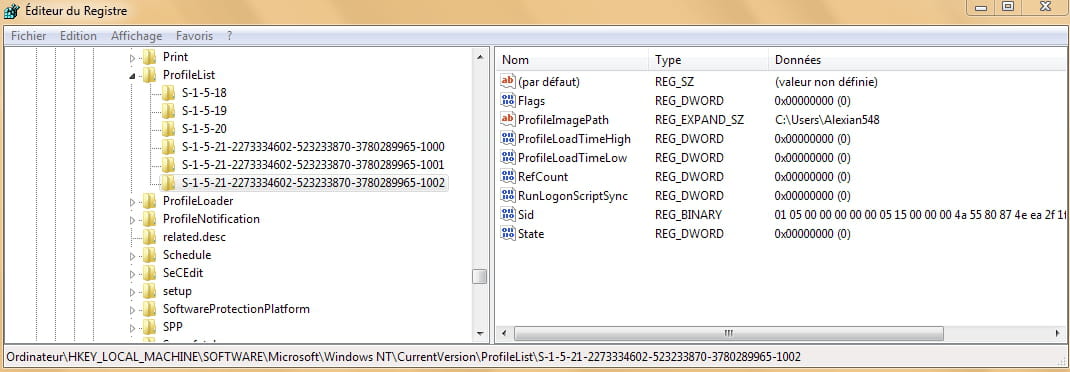Select the ProfileImagePath value name

point(563,119)
